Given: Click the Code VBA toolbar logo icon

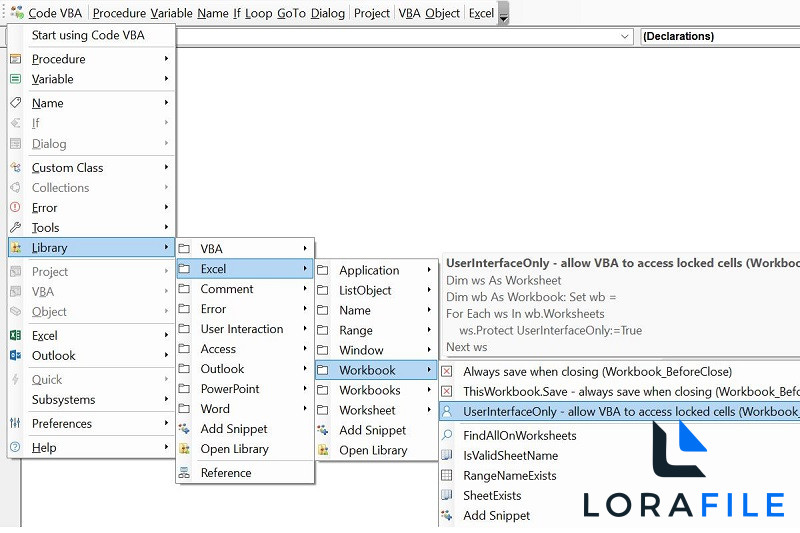Looking at the screenshot, I should [17, 12].
